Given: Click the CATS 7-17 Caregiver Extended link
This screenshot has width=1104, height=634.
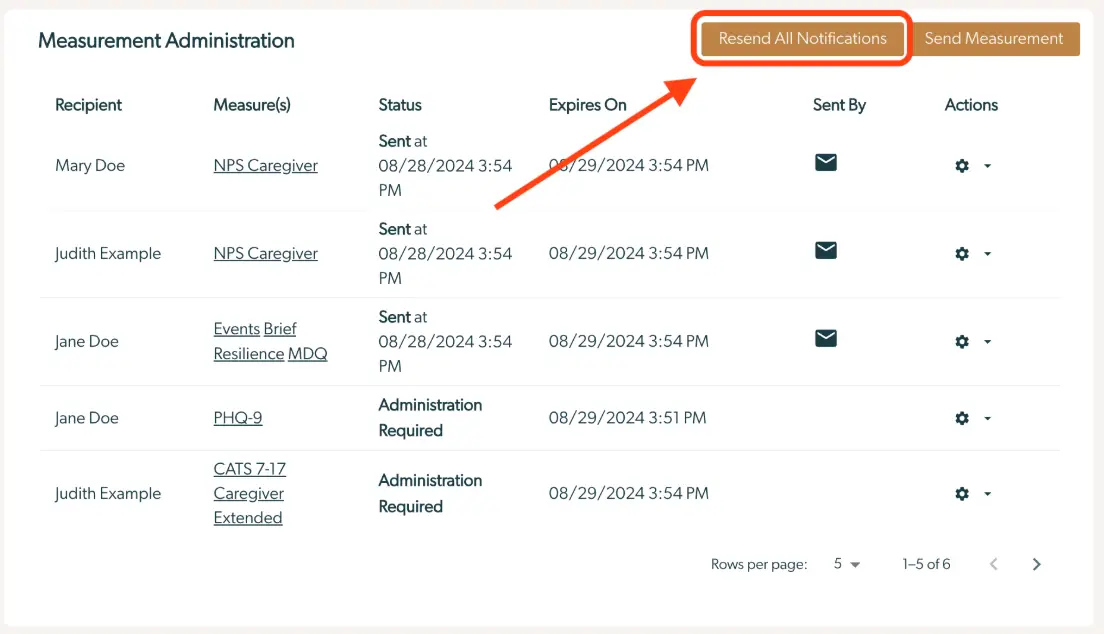Looking at the screenshot, I should [249, 493].
